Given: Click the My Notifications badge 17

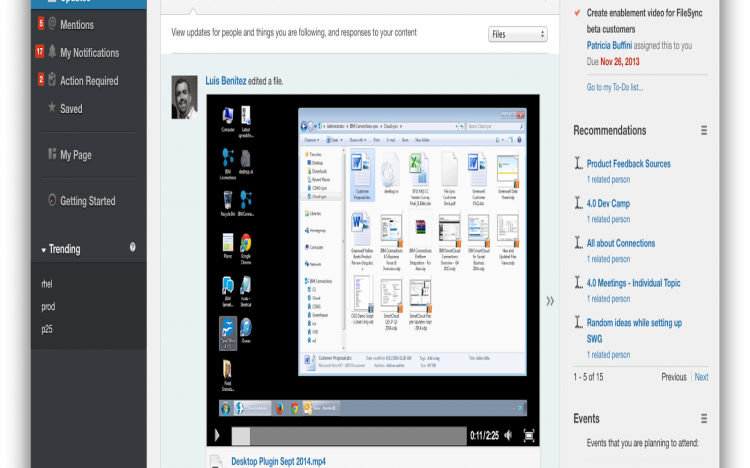Looking at the screenshot, I should (x=40, y=51).
